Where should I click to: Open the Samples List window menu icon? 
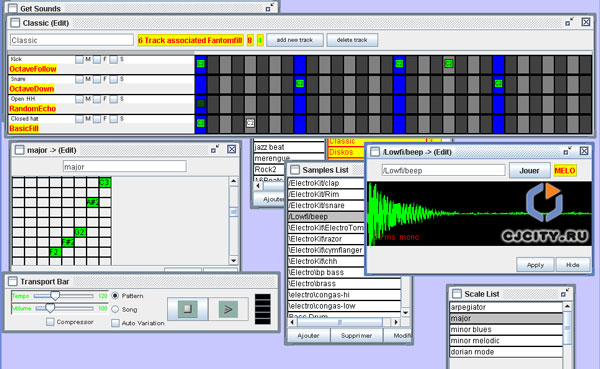tap(295, 170)
